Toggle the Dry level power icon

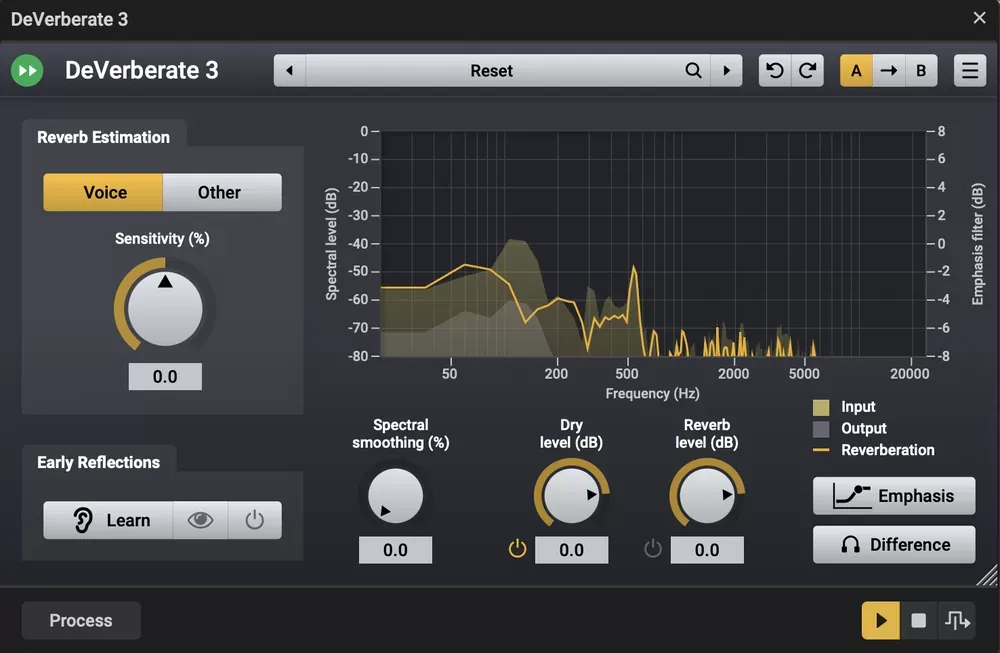517,548
